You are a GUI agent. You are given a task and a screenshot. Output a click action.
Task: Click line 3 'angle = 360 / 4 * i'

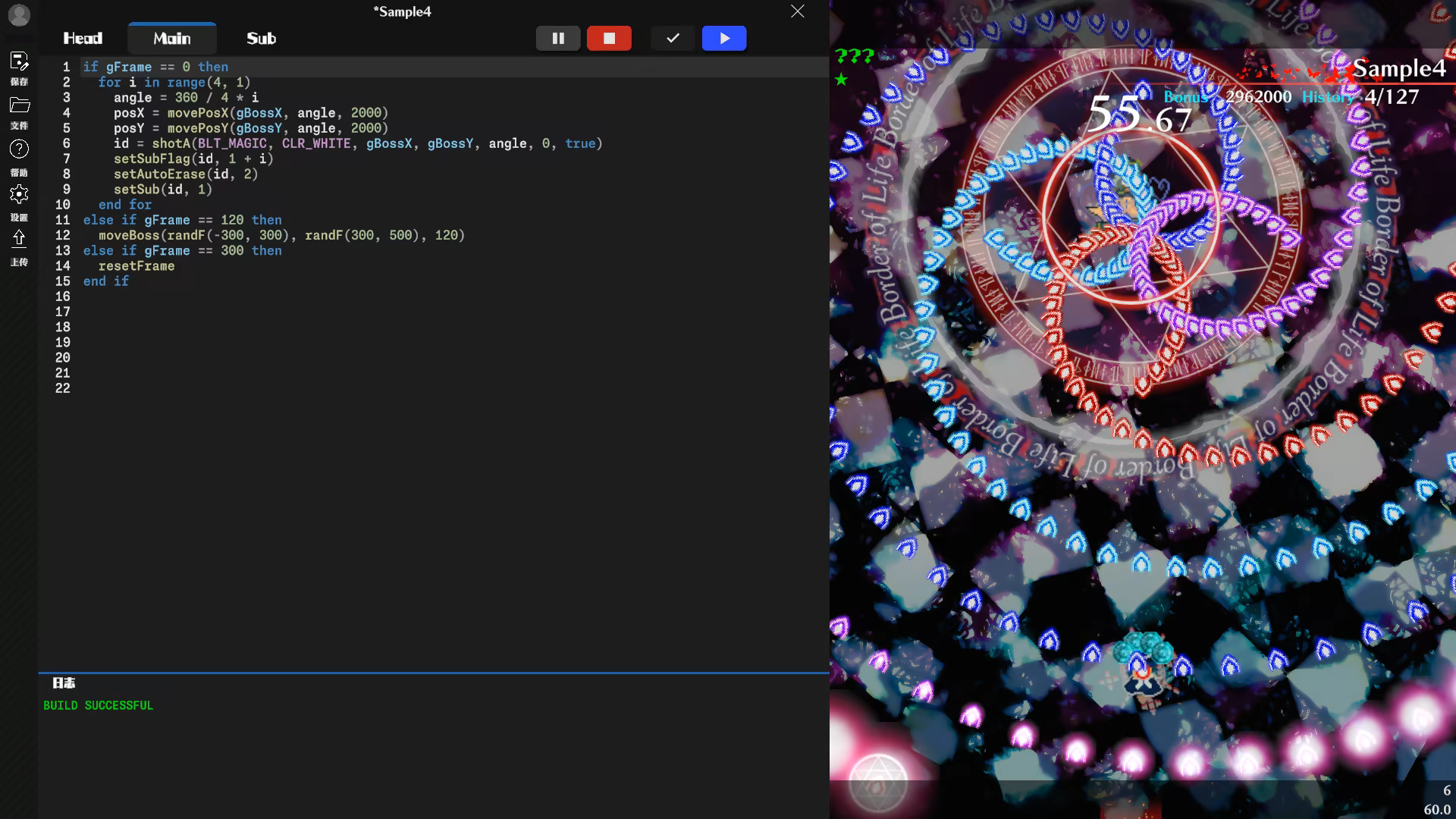tap(186, 98)
